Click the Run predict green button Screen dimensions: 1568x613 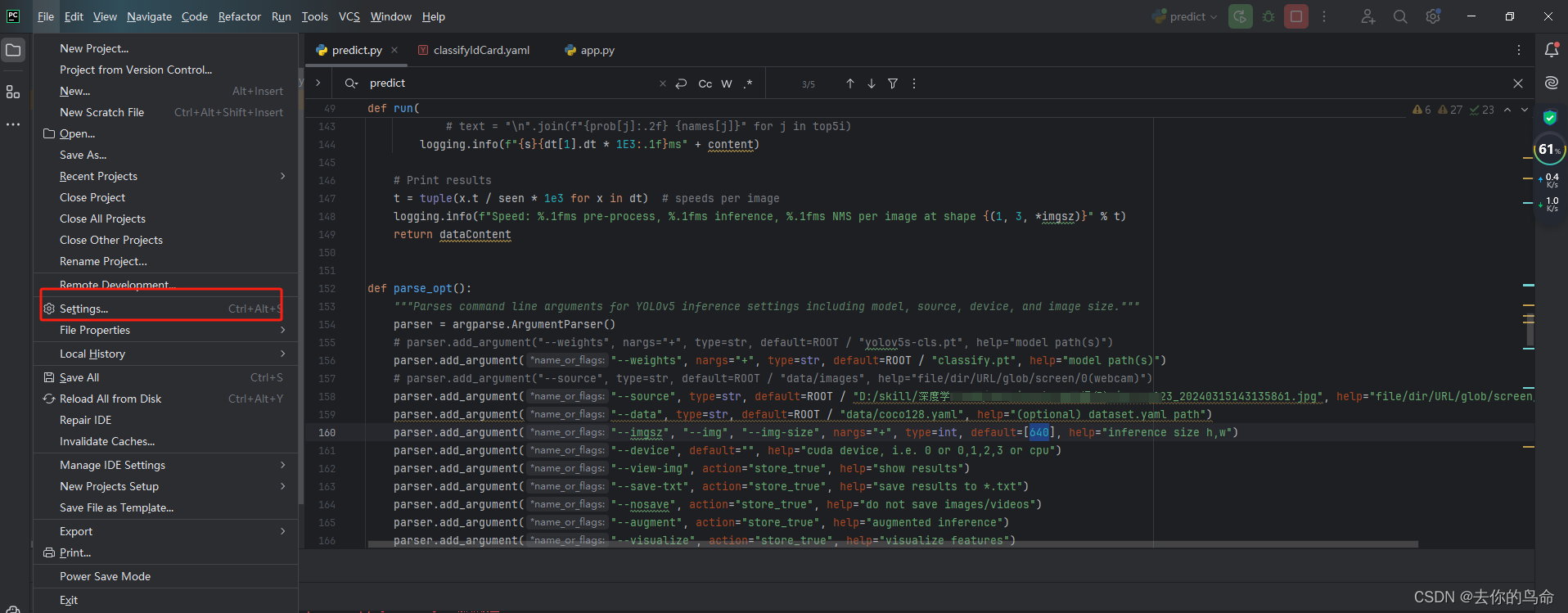pos(1241,16)
